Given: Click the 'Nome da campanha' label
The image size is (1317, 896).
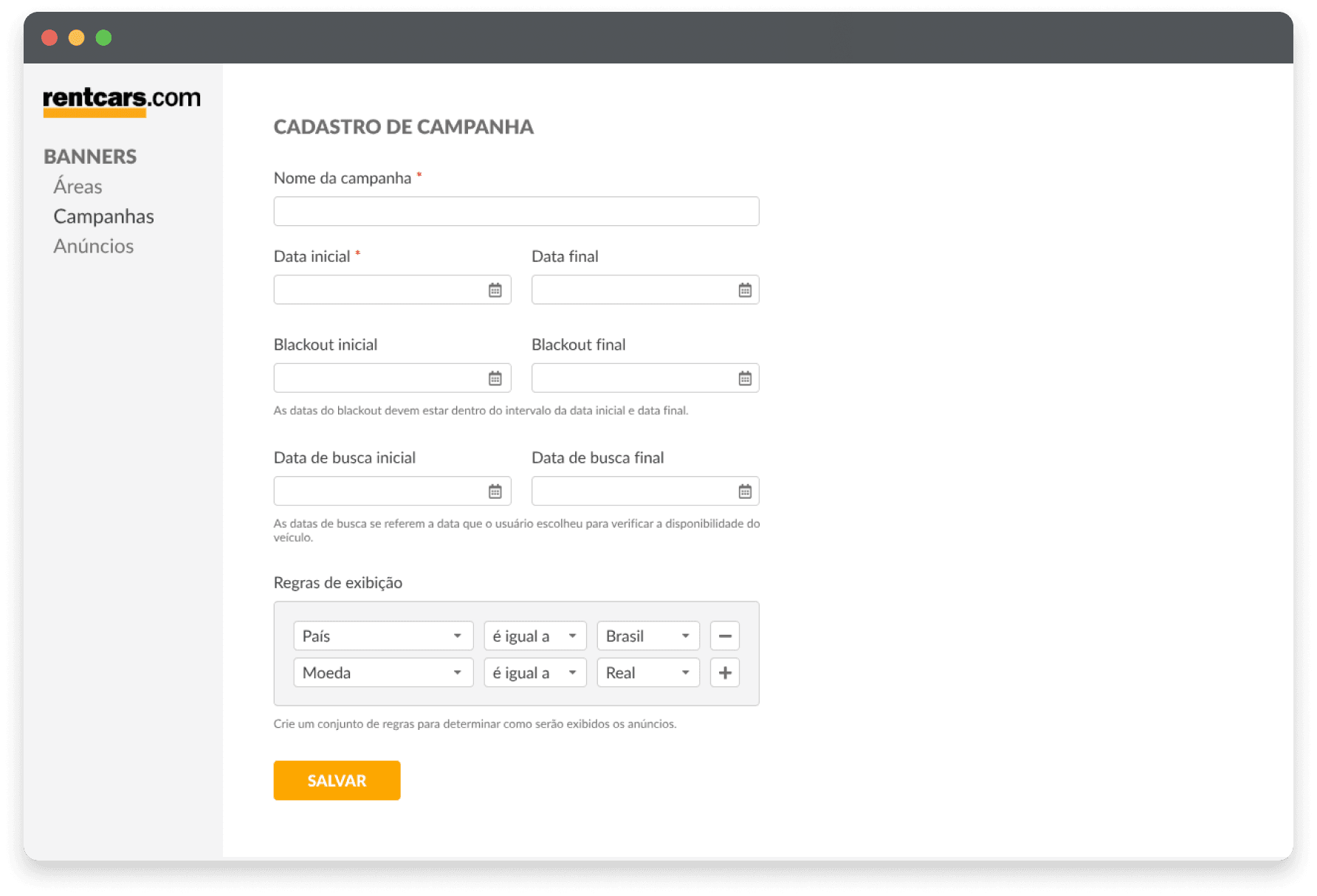Looking at the screenshot, I should click(343, 178).
